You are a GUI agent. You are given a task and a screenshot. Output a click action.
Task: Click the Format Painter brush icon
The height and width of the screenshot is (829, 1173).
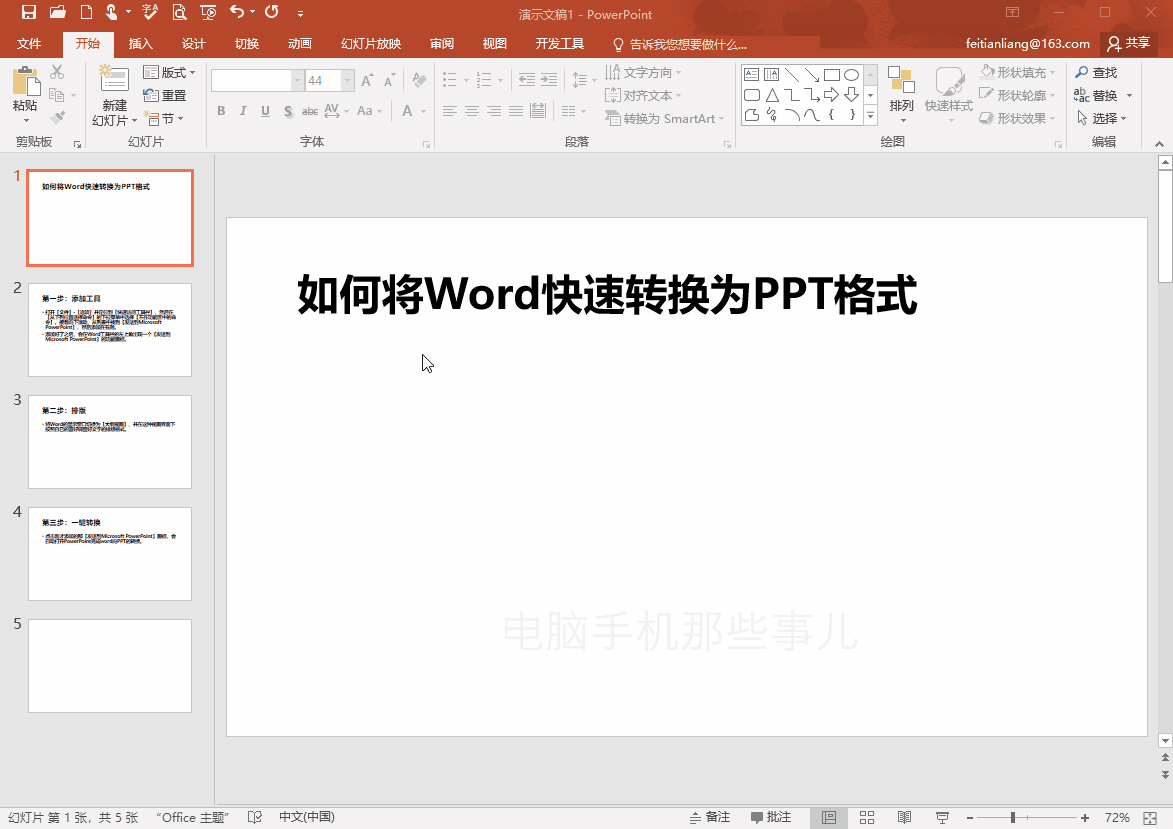tap(57, 118)
